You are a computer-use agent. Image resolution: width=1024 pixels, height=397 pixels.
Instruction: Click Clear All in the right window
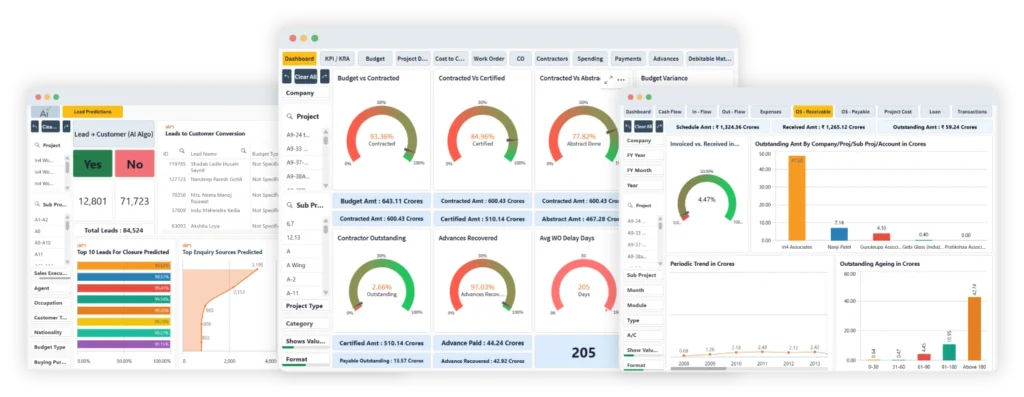[x=643, y=126]
